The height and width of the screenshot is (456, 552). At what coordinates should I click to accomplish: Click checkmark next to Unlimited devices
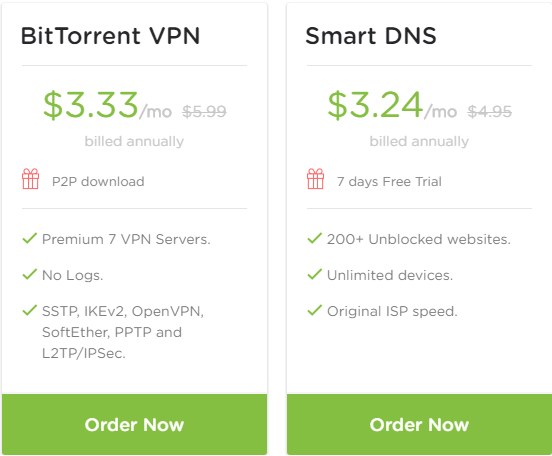click(x=315, y=274)
